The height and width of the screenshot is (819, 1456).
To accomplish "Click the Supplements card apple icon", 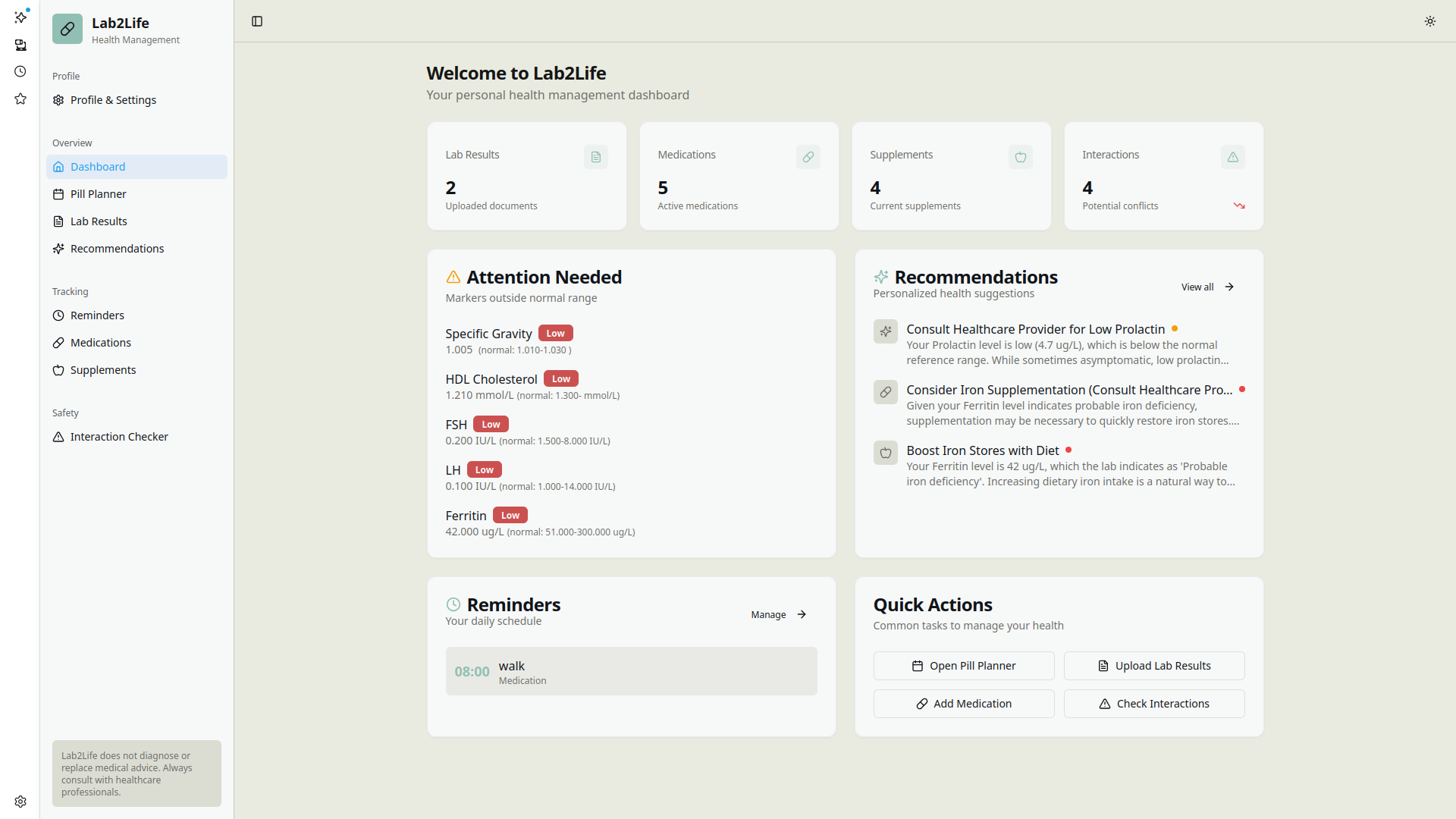I will [x=1020, y=157].
